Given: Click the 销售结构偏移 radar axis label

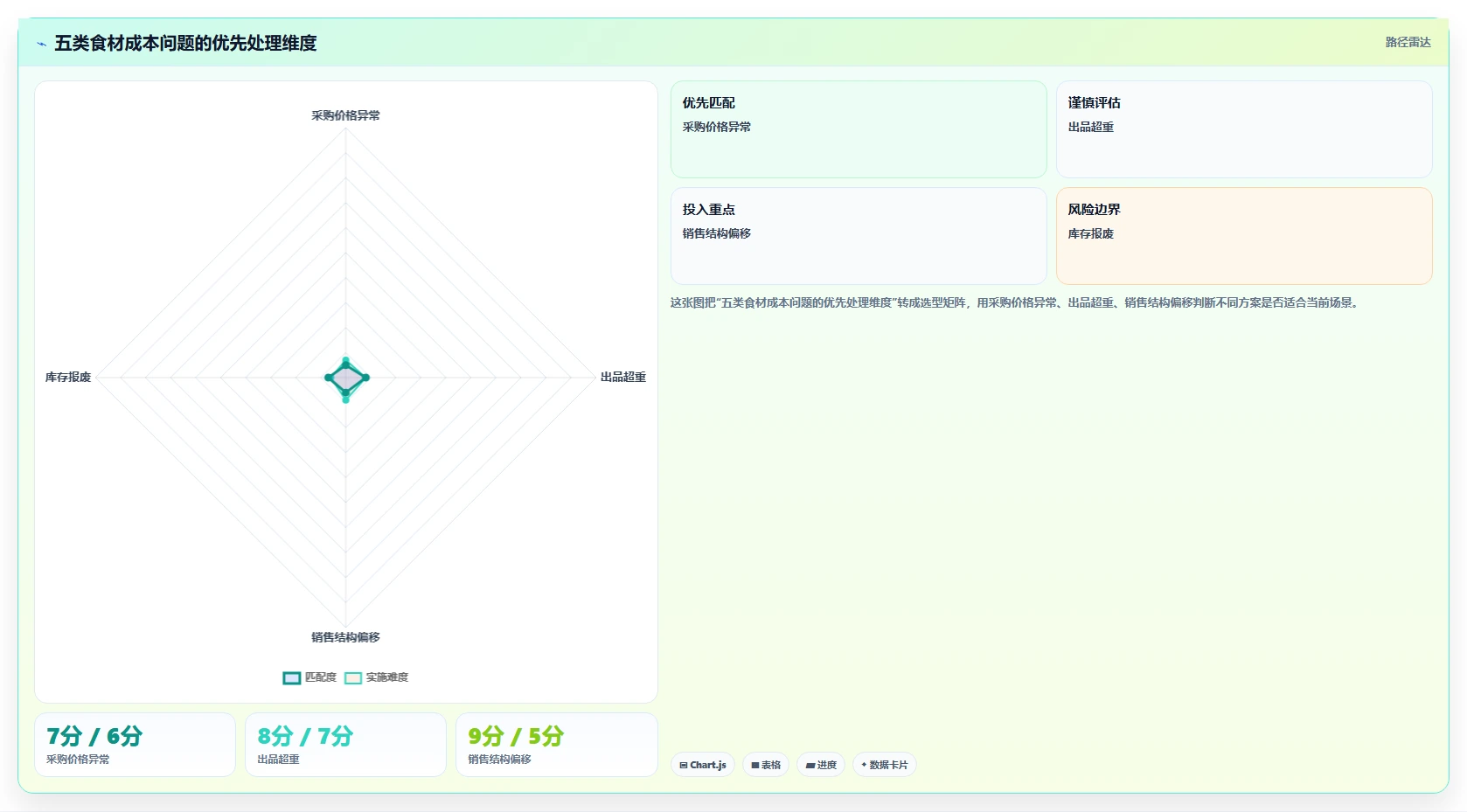Looking at the screenshot, I should tap(345, 637).
